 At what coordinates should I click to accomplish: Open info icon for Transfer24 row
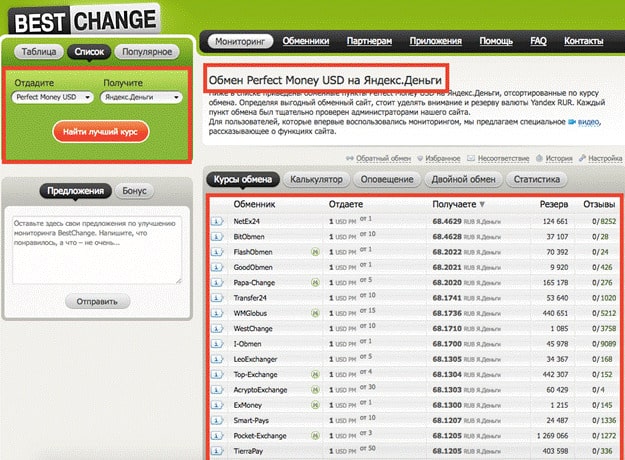point(217,298)
